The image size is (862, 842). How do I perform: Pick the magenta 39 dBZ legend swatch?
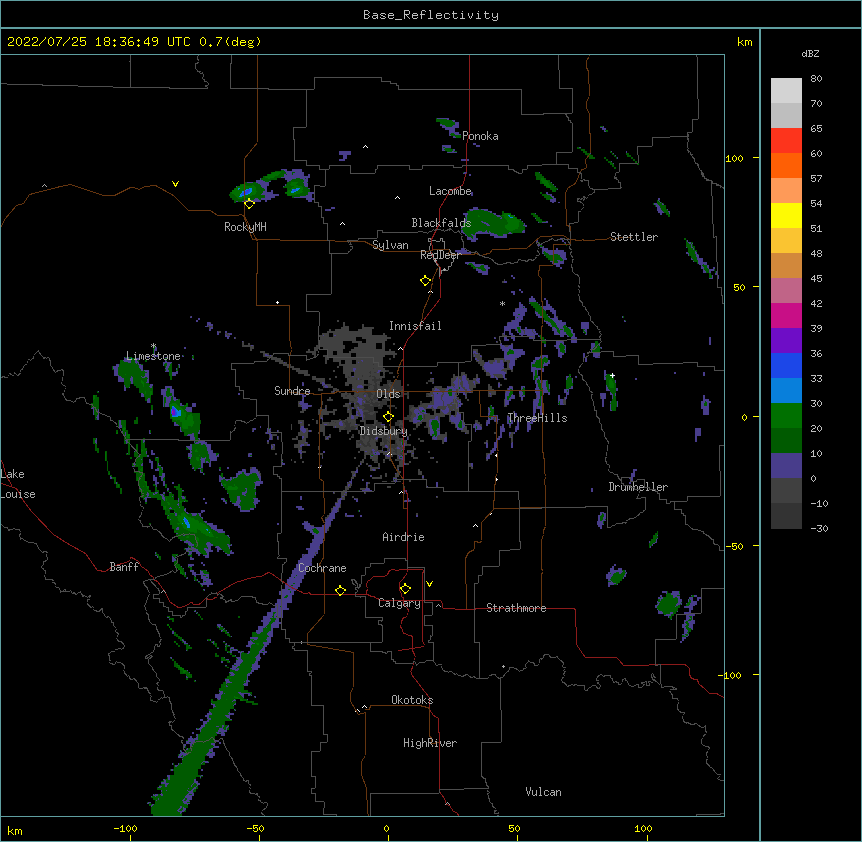click(x=786, y=315)
